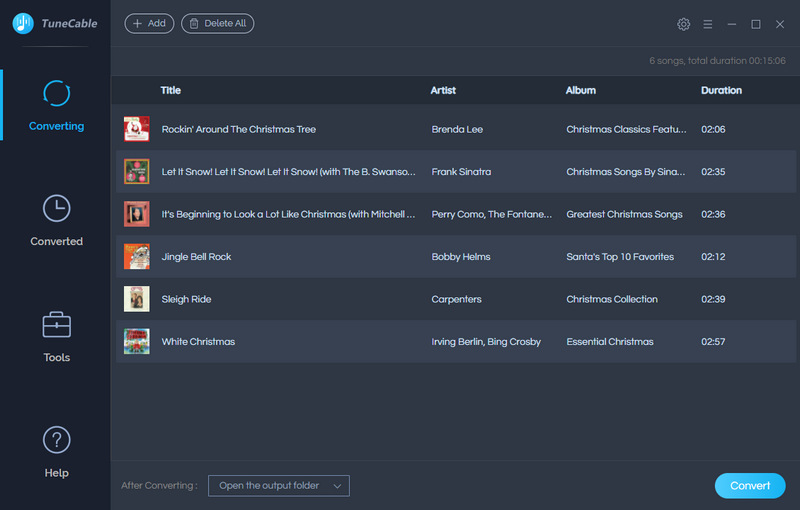Select It's Beginning to Look a Lot title

[288, 214]
